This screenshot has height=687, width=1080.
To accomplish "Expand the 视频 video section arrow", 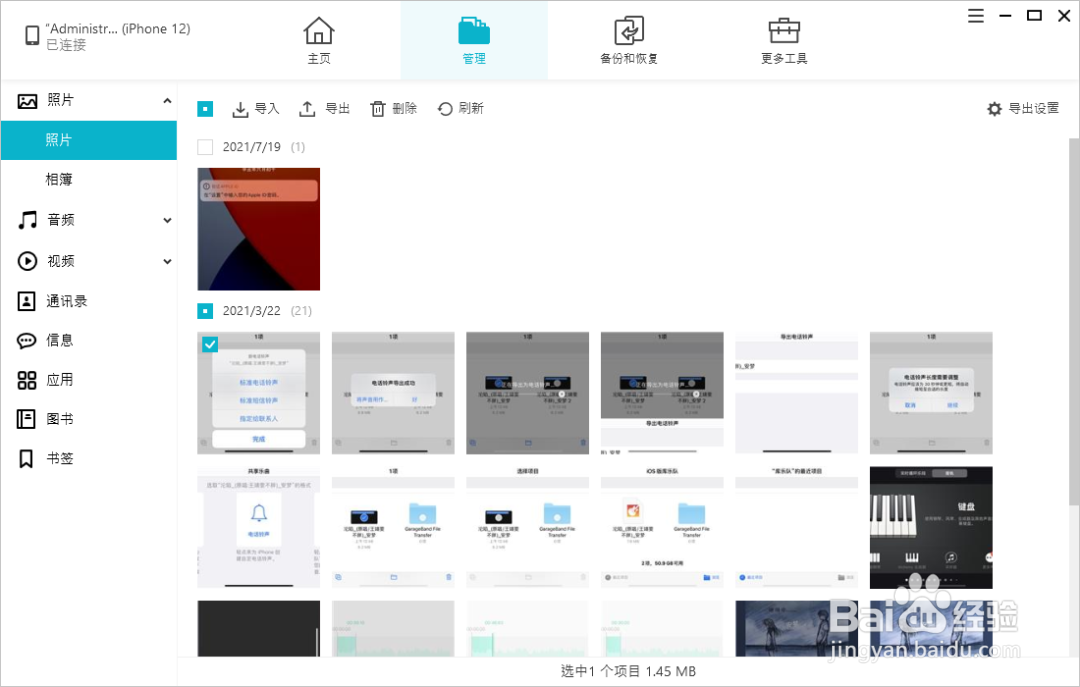I will [167, 261].
